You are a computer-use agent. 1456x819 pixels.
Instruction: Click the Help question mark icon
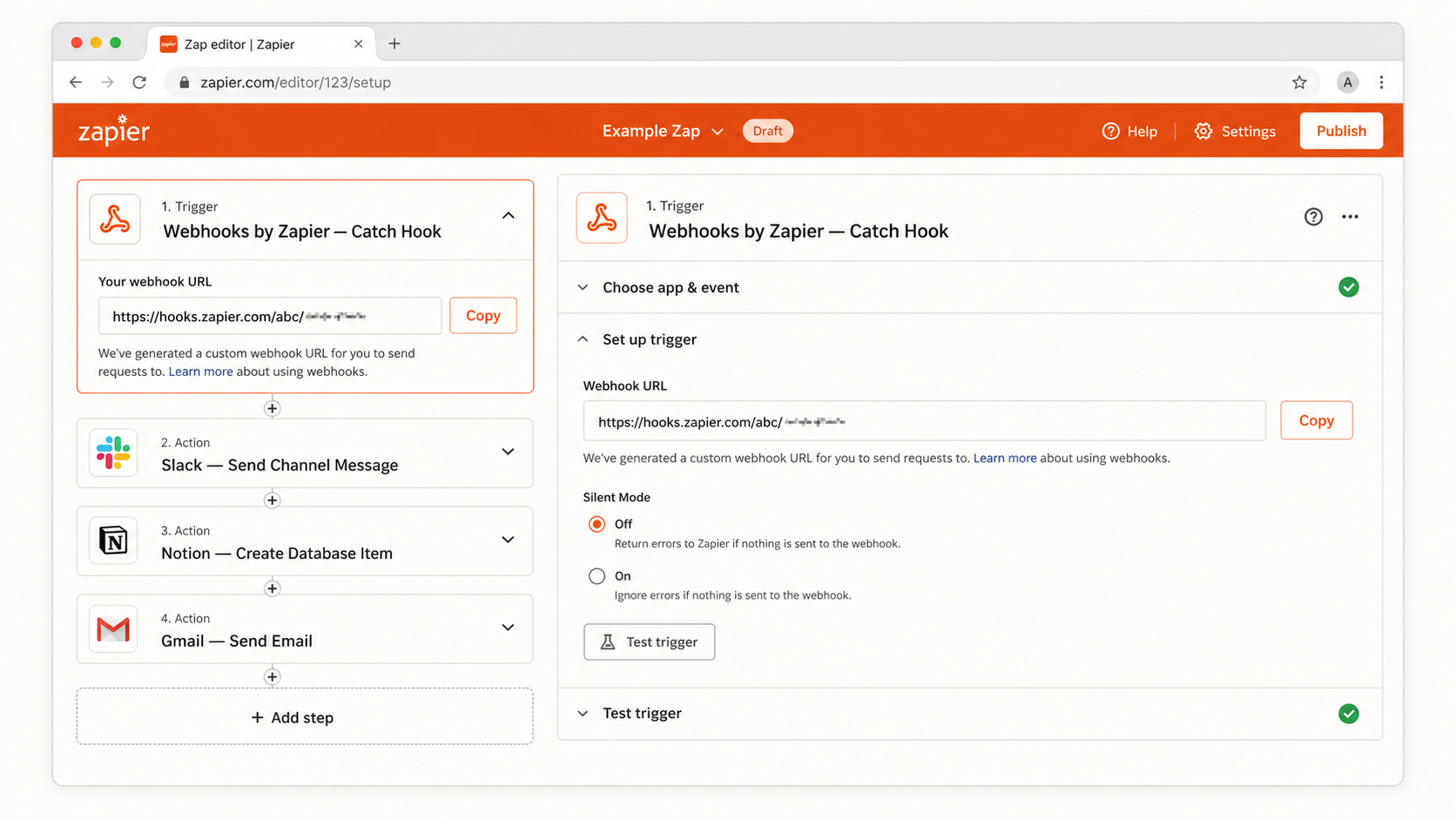1110,131
